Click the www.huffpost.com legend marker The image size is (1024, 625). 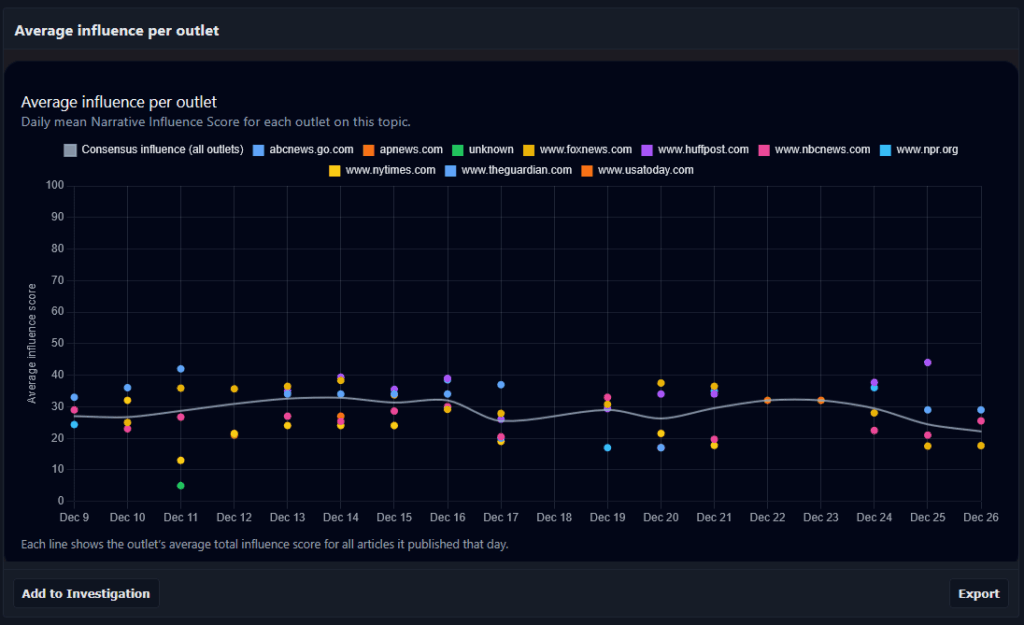click(646, 149)
